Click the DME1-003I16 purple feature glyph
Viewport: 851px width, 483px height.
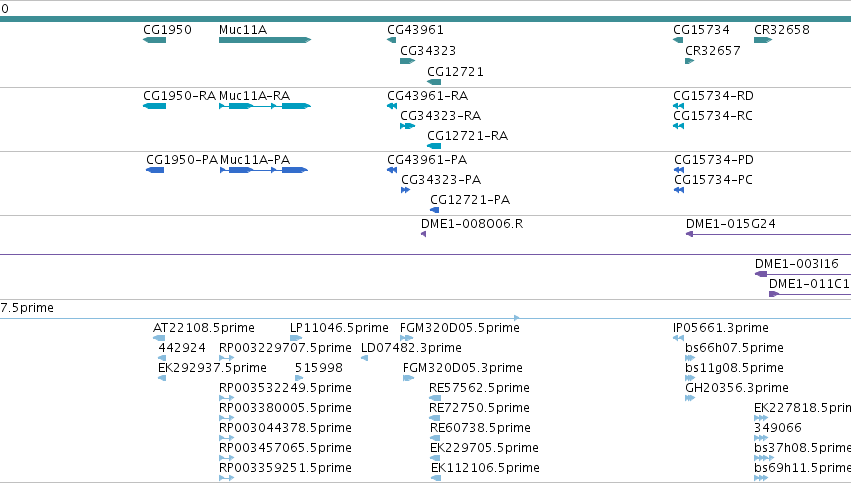point(803,274)
